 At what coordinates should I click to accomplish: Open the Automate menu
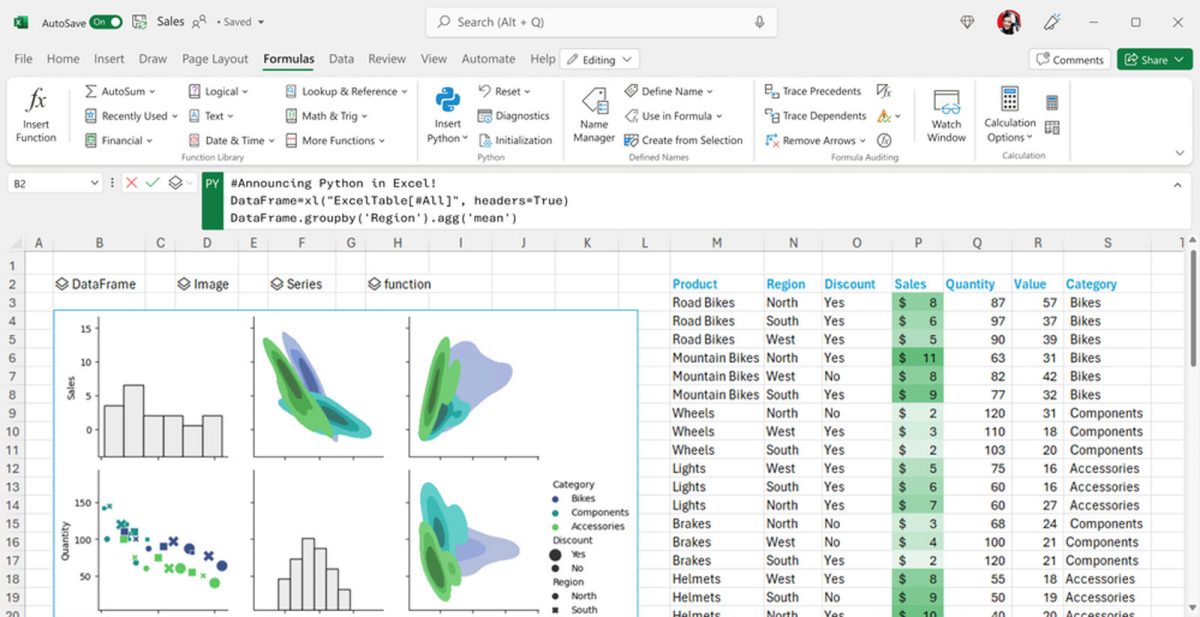[488, 59]
